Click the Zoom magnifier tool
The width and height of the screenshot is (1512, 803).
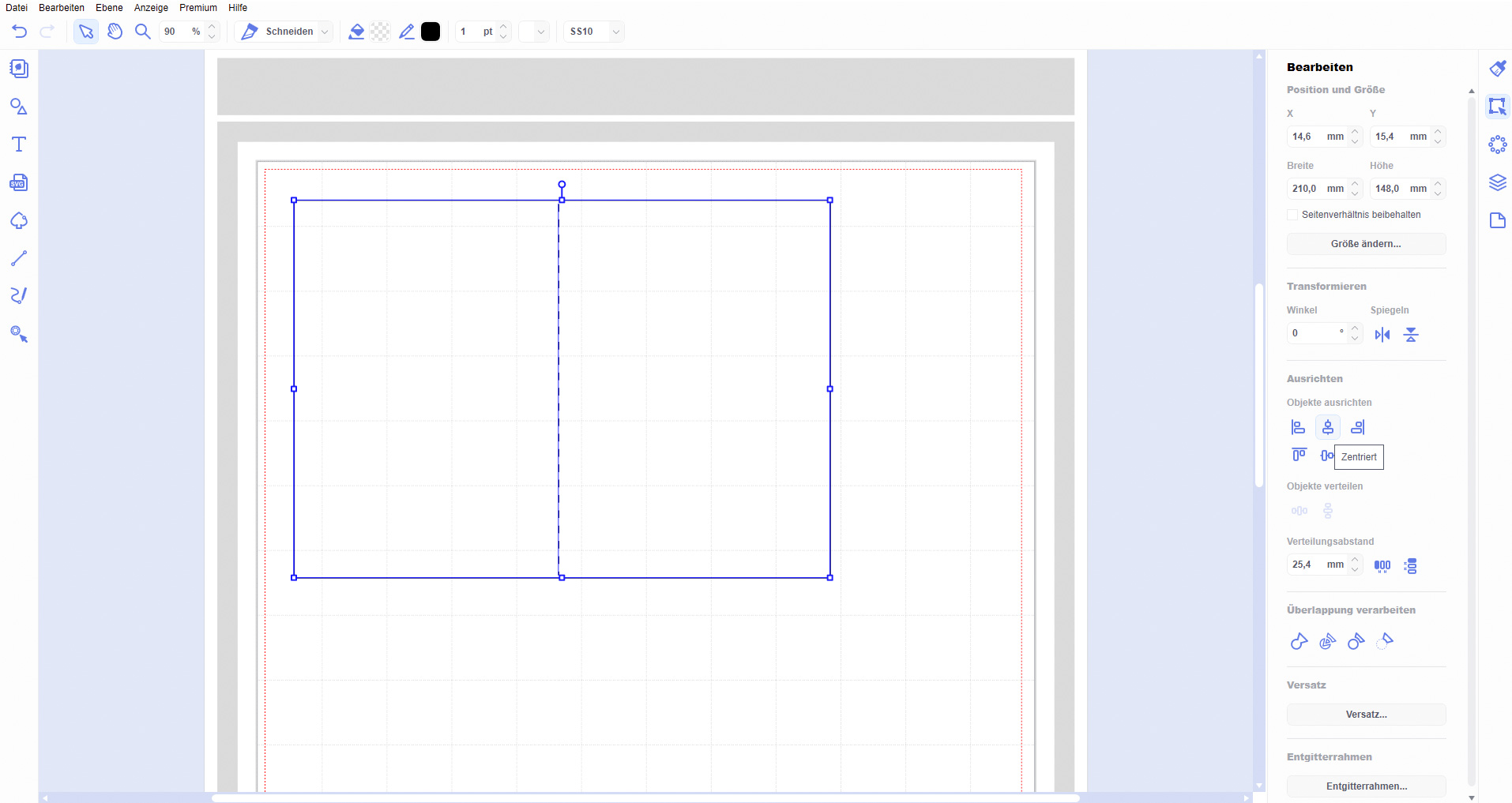(x=143, y=32)
